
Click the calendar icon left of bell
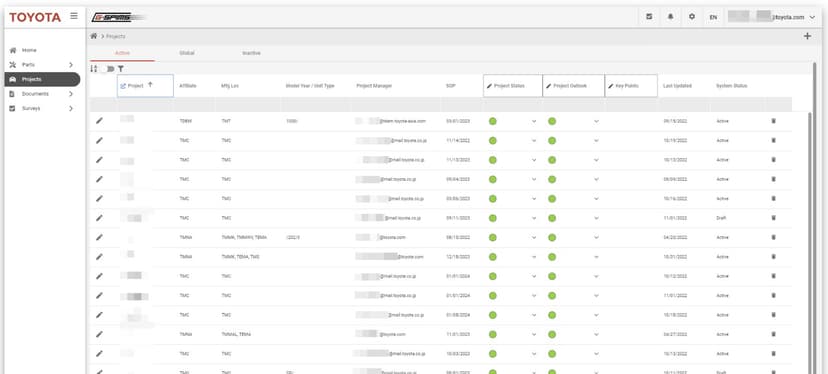click(649, 17)
